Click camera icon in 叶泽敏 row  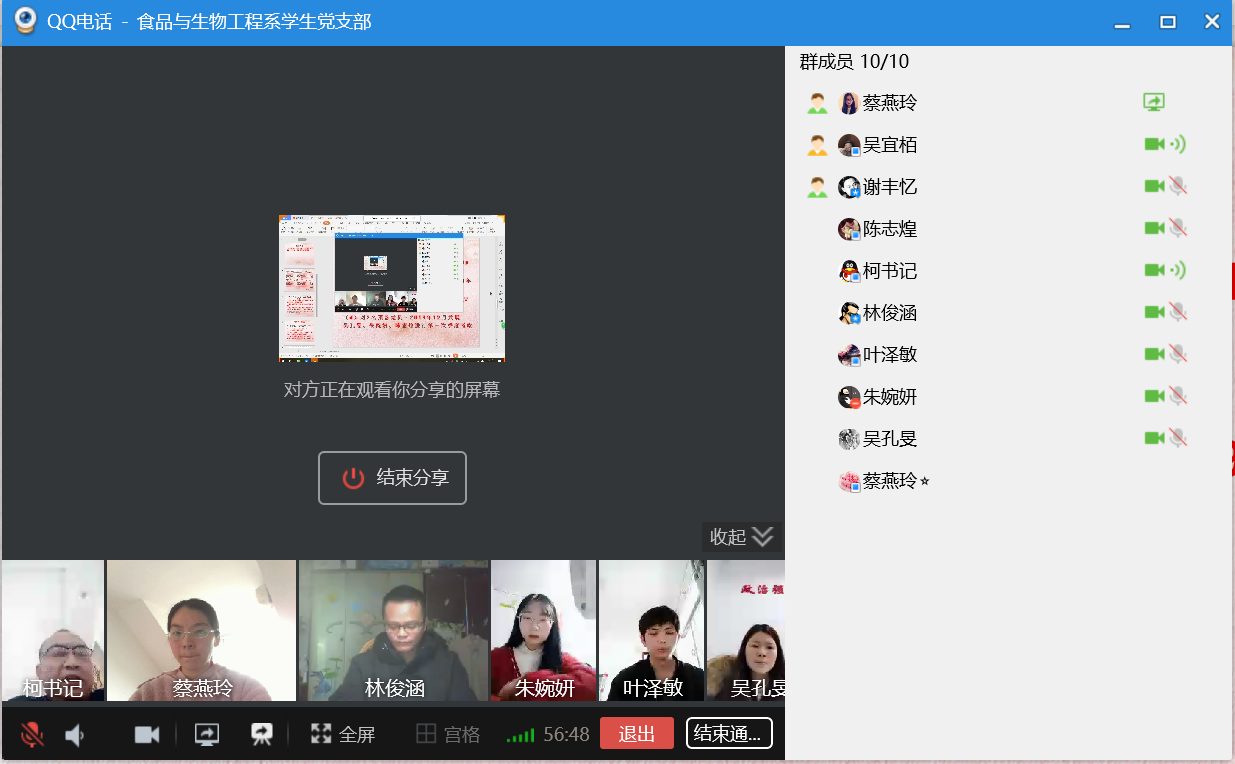click(1154, 354)
